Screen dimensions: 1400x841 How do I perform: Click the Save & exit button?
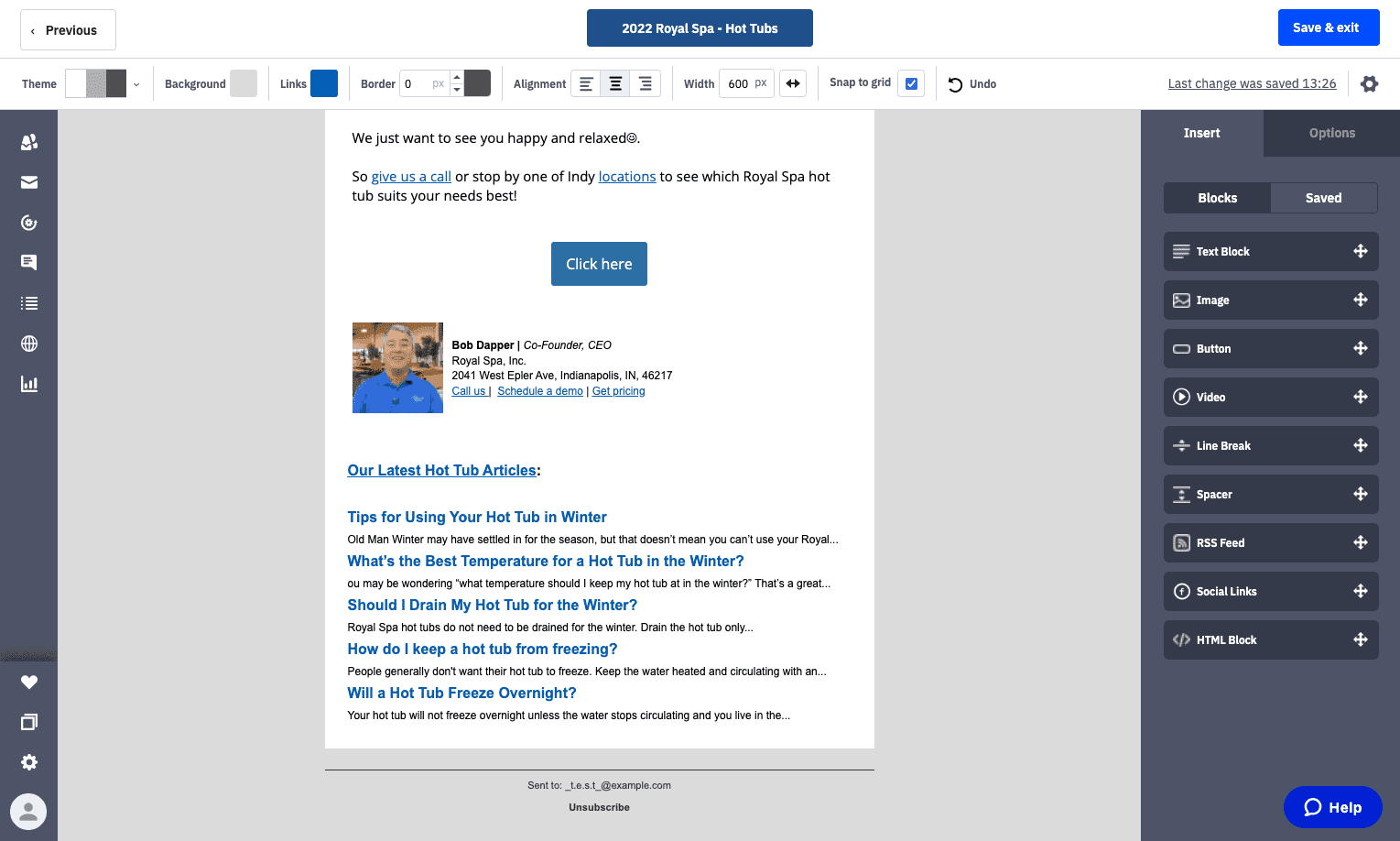pyautogui.click(x=1328, y=27)
